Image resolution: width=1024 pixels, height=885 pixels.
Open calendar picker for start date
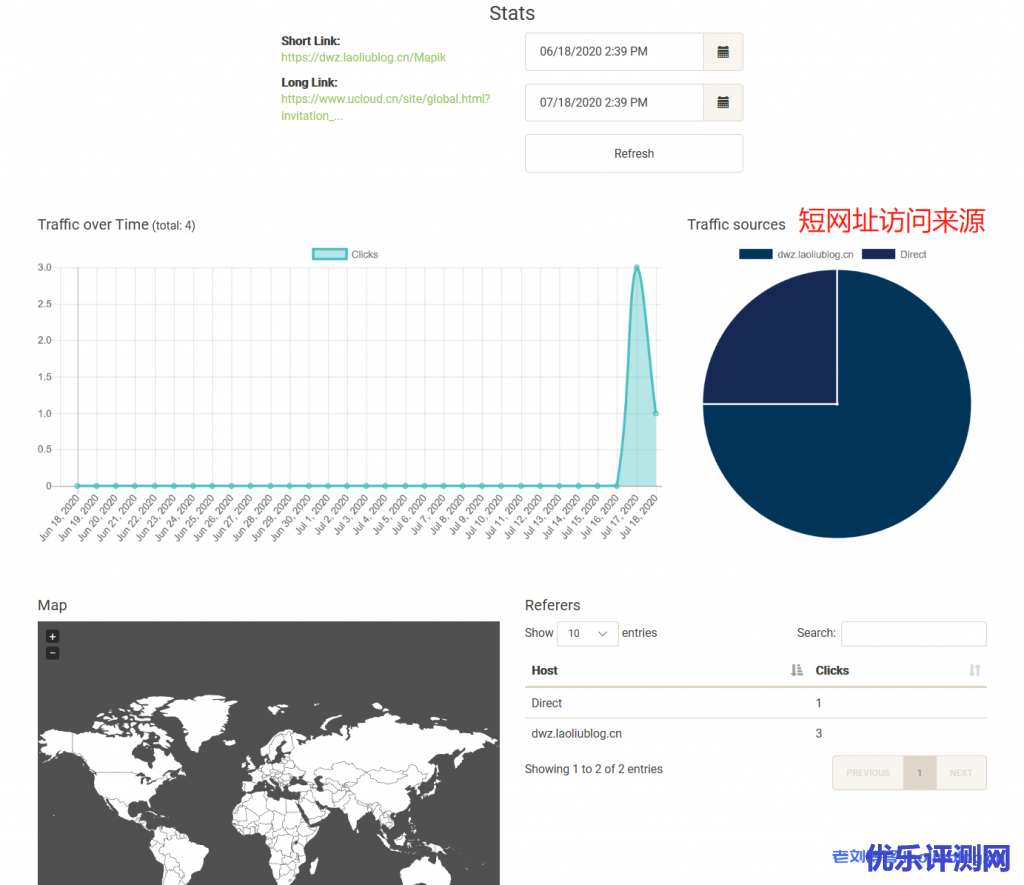tap(723, 52)
